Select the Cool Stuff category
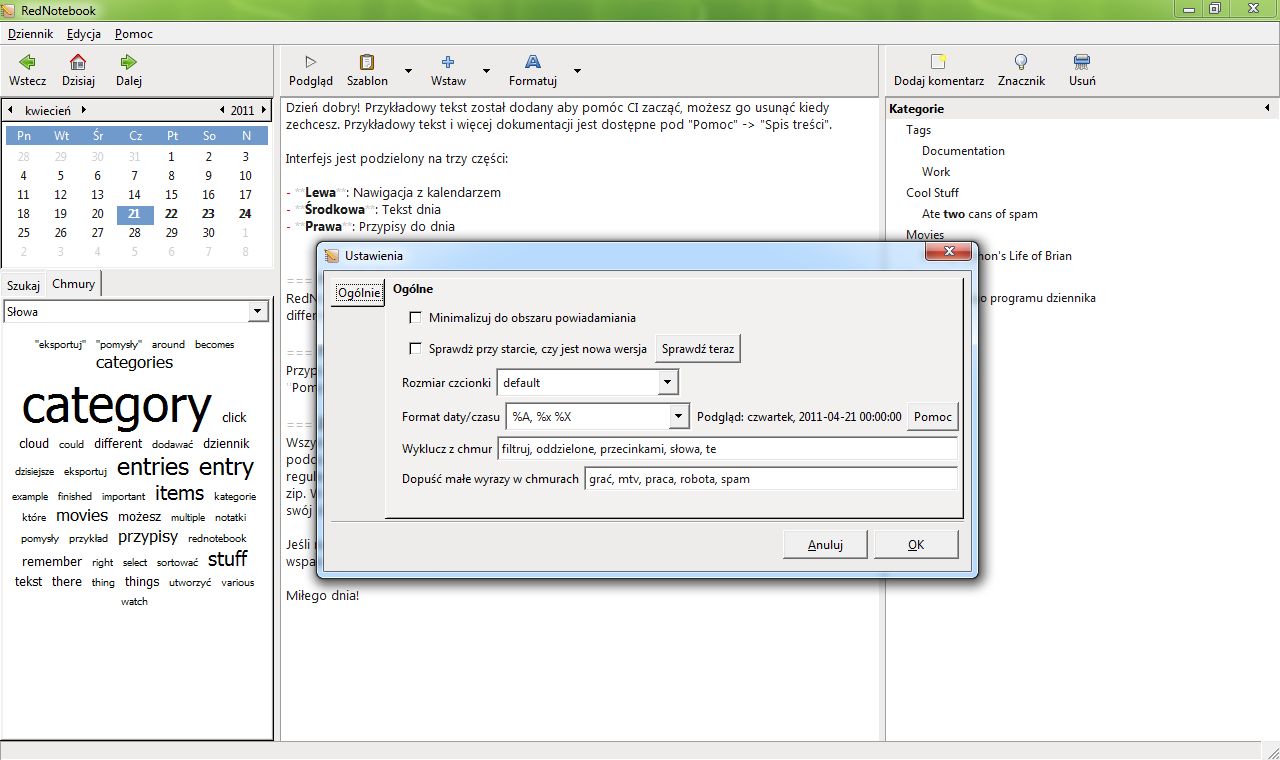Viewport: 1280px width, 760px height. coord(932,193)
